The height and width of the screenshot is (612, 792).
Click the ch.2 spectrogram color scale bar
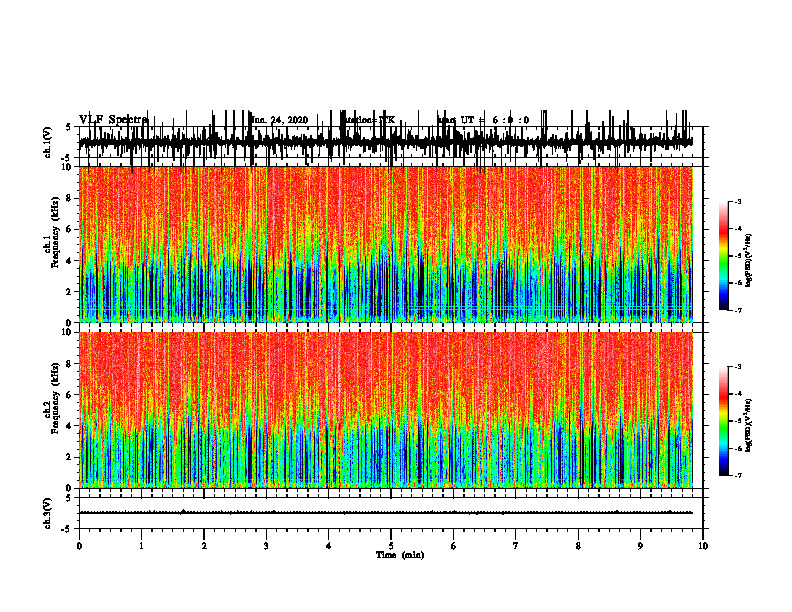click(724, 421)
